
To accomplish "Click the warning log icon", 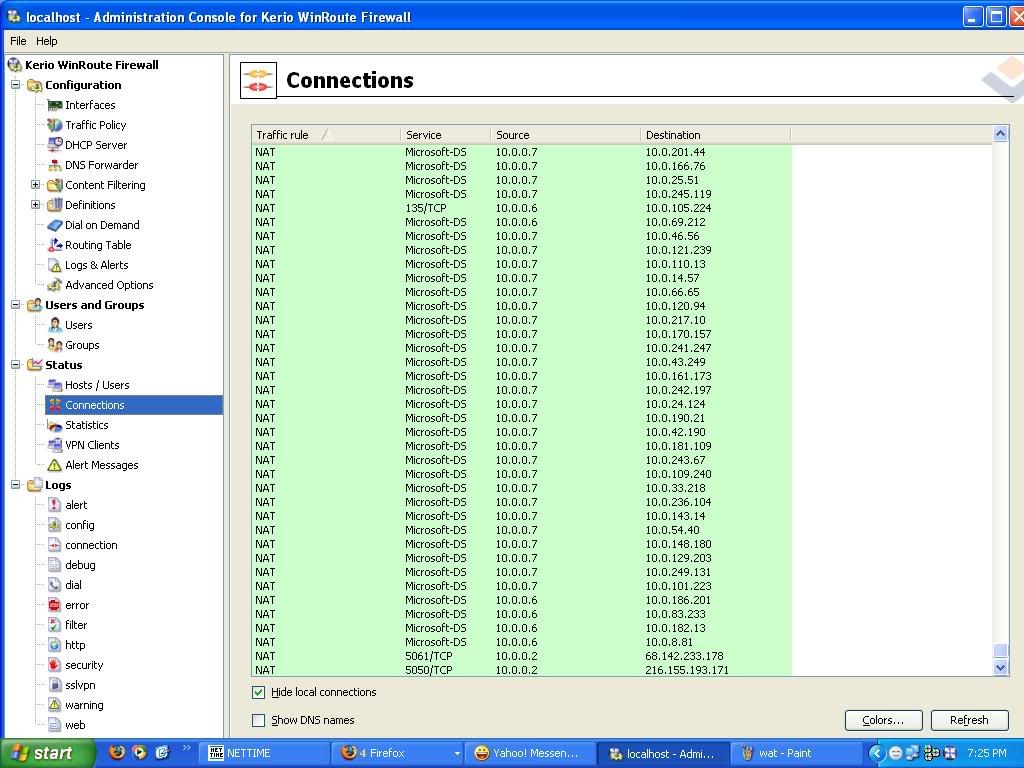I will [55, 705].
